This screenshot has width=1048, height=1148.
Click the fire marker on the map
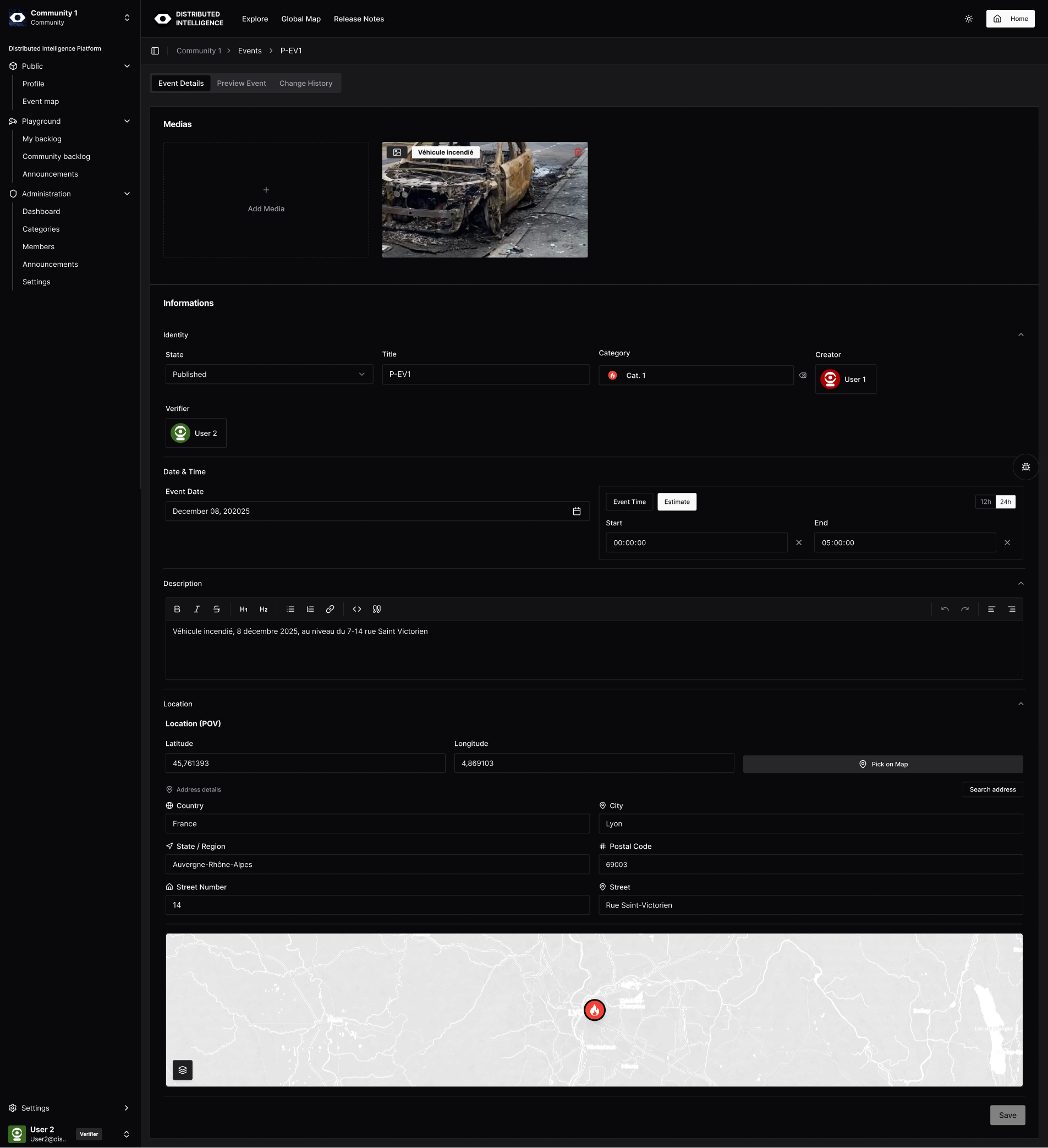594,1010
